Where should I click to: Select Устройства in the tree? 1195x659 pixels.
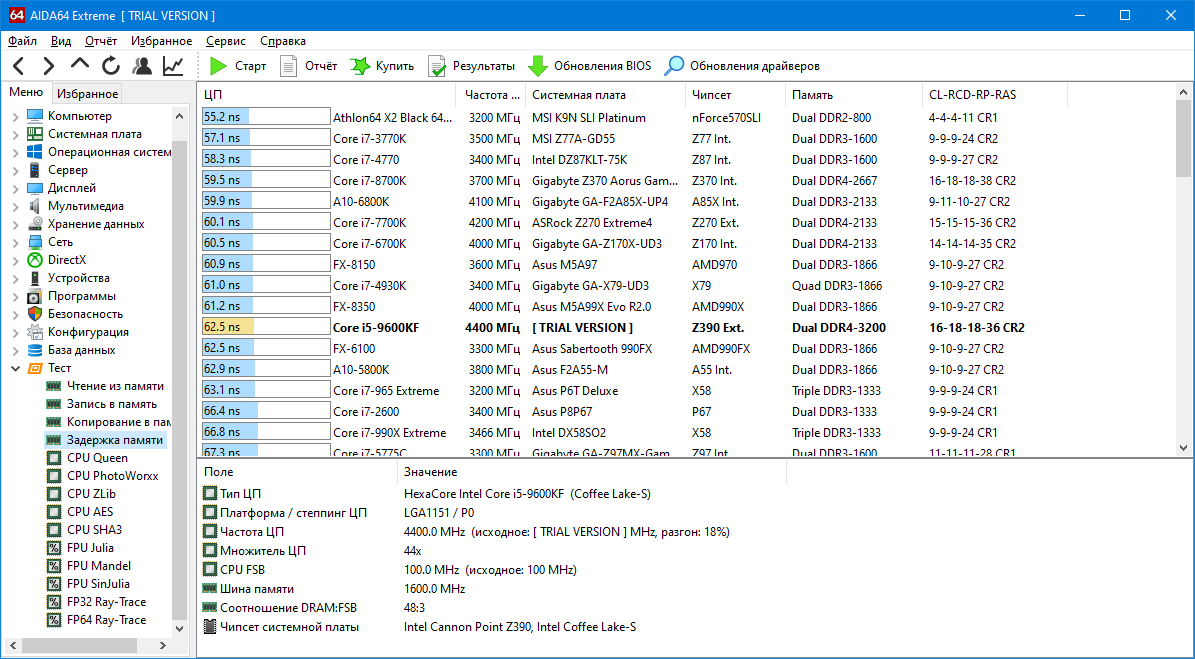coord(78,278)
